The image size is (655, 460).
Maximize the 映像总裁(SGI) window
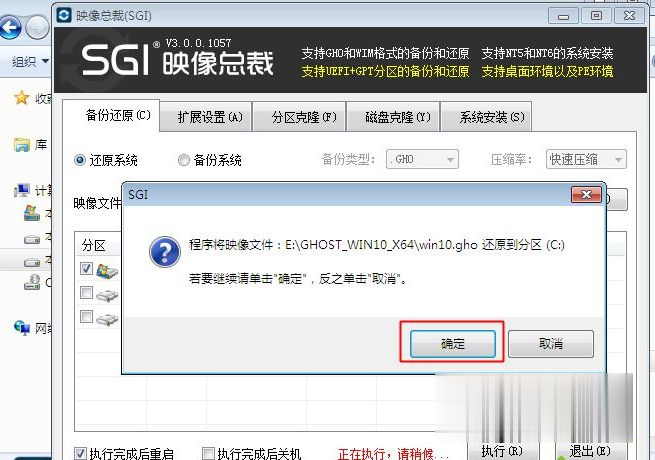pos(596,16)
